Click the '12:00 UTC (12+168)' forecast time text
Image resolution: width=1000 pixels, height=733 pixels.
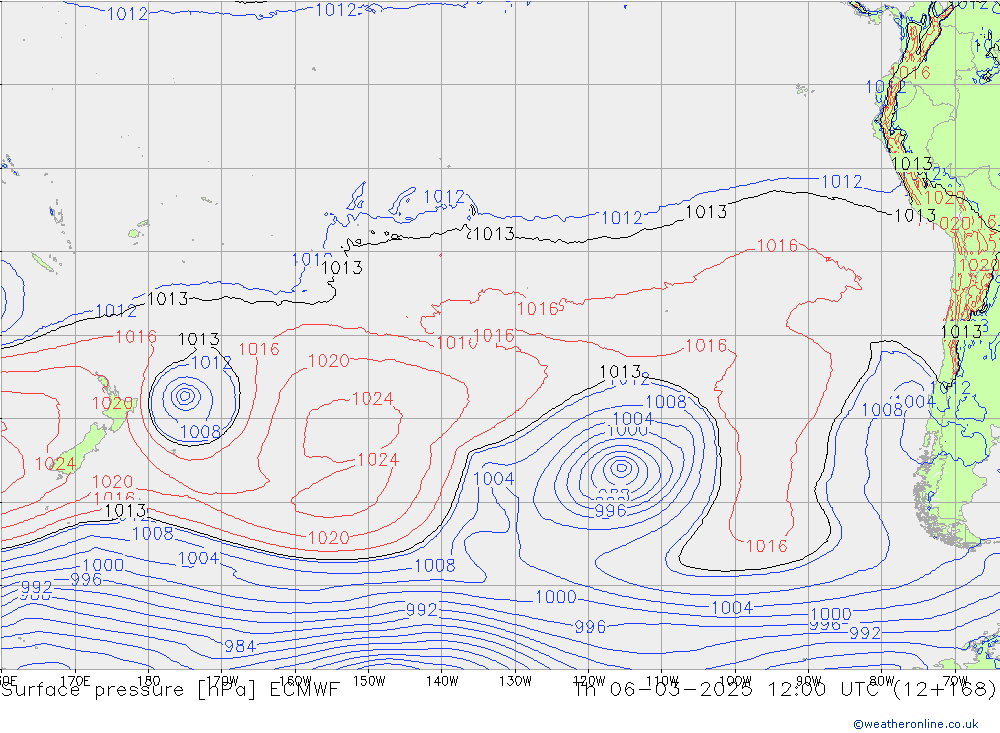pyautogui.click(x=881, y=690)
